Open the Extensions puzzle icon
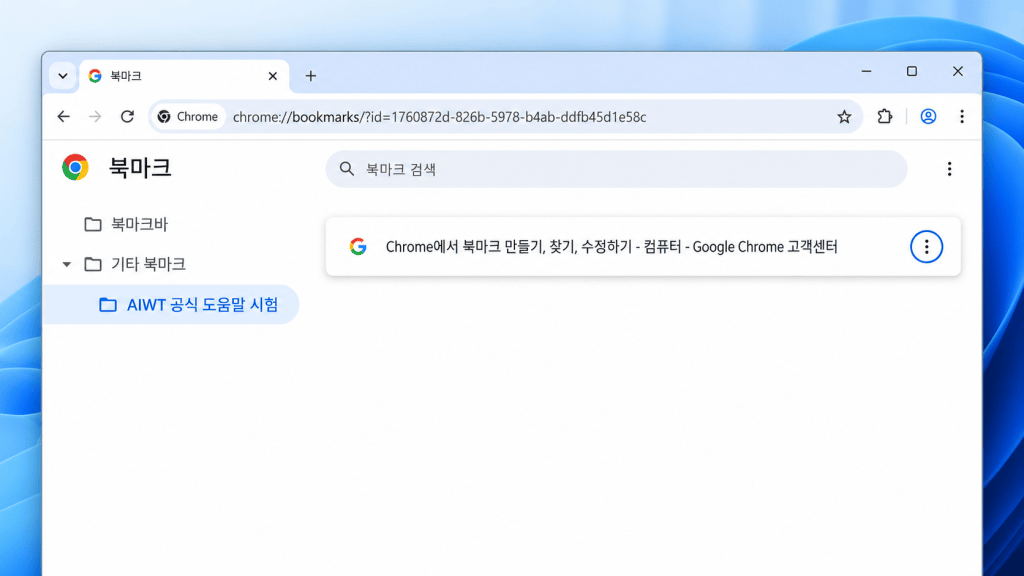The height and width of the screenshot is (576, 1024). click(884, 116)
